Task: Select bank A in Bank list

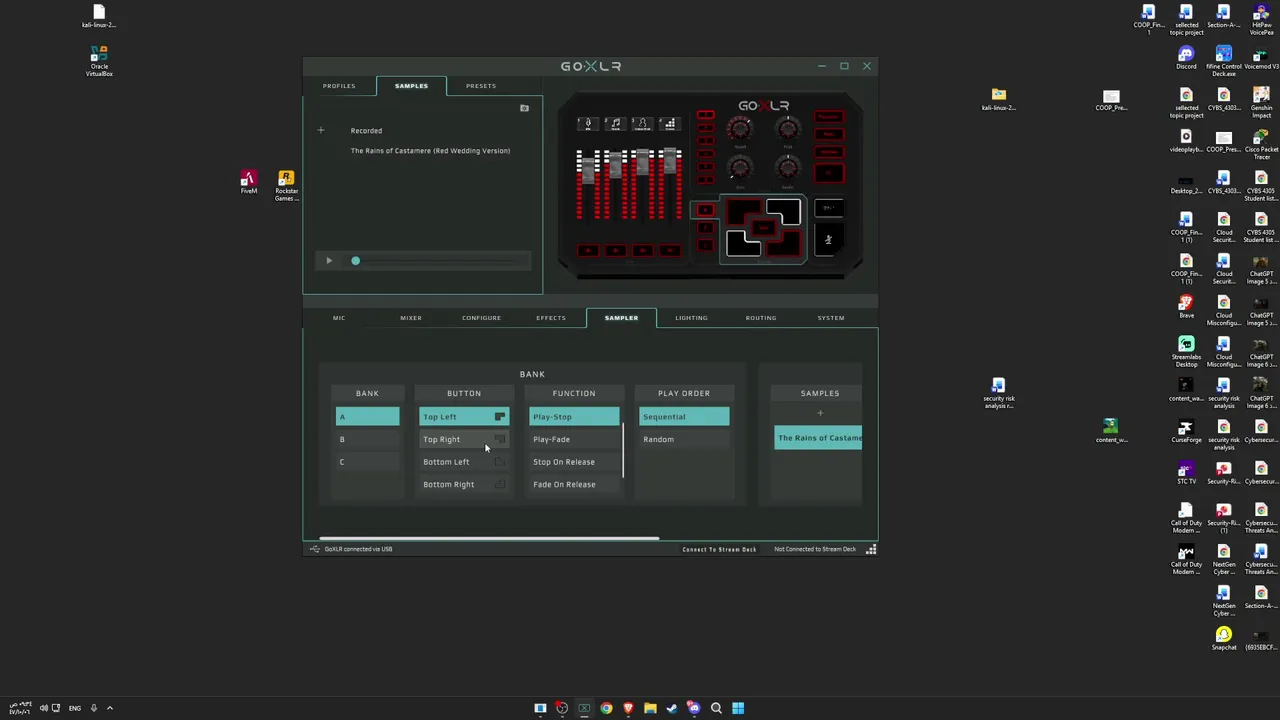Action: click(x=367, y=417)
